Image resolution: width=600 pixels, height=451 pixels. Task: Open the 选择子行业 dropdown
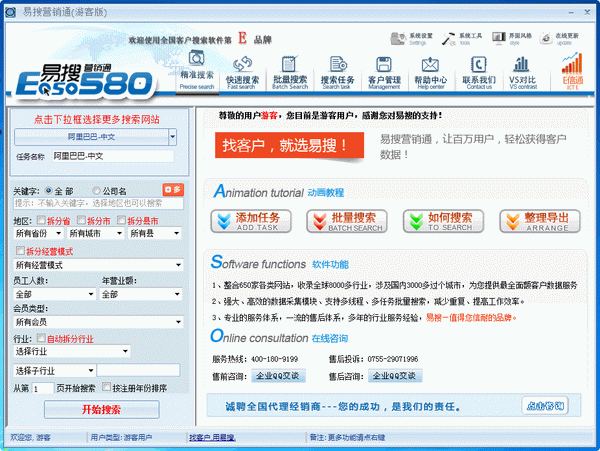[x=54, y=370]
